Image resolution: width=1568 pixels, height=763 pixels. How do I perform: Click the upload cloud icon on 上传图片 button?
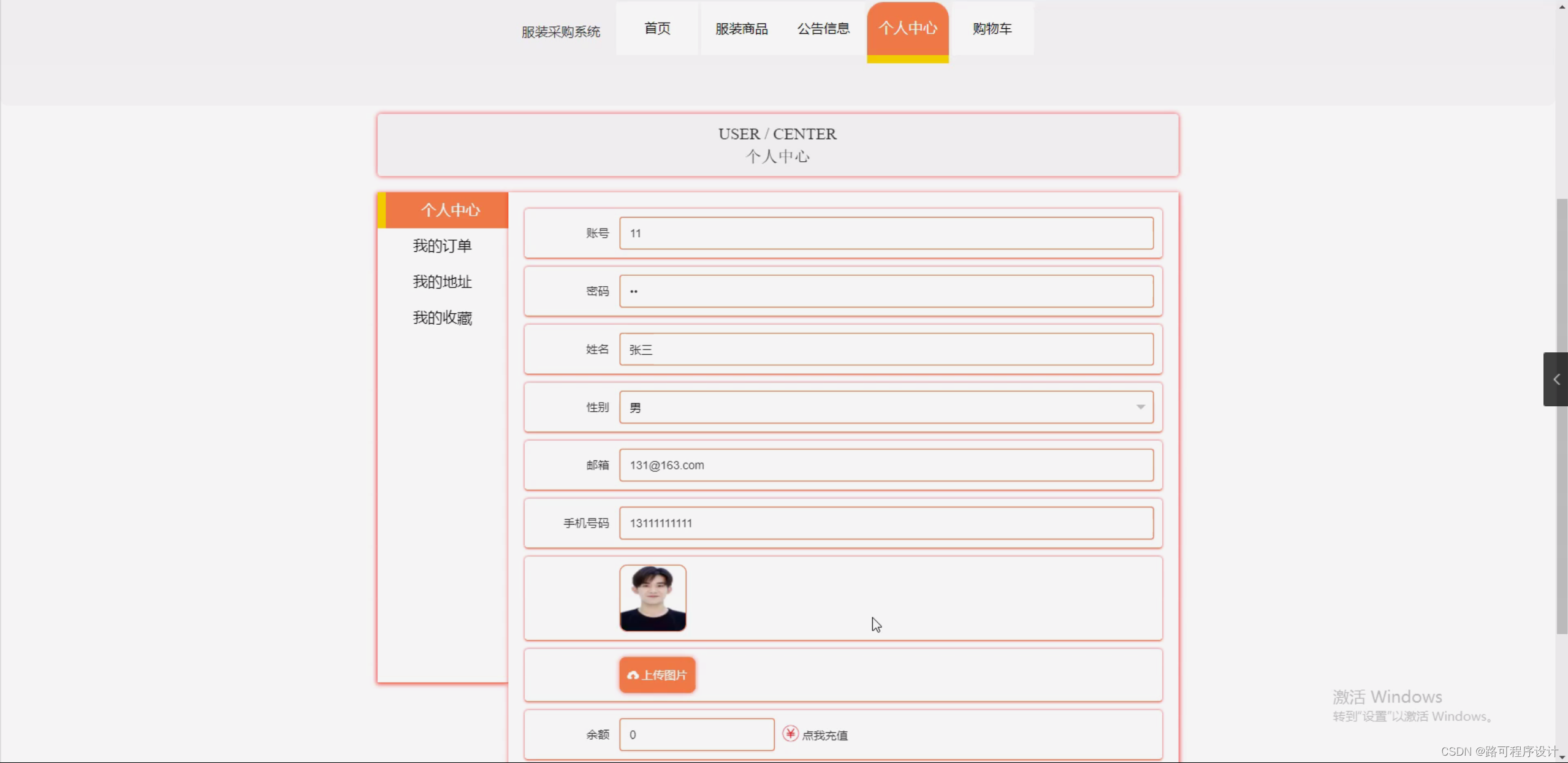coord(632,675)
